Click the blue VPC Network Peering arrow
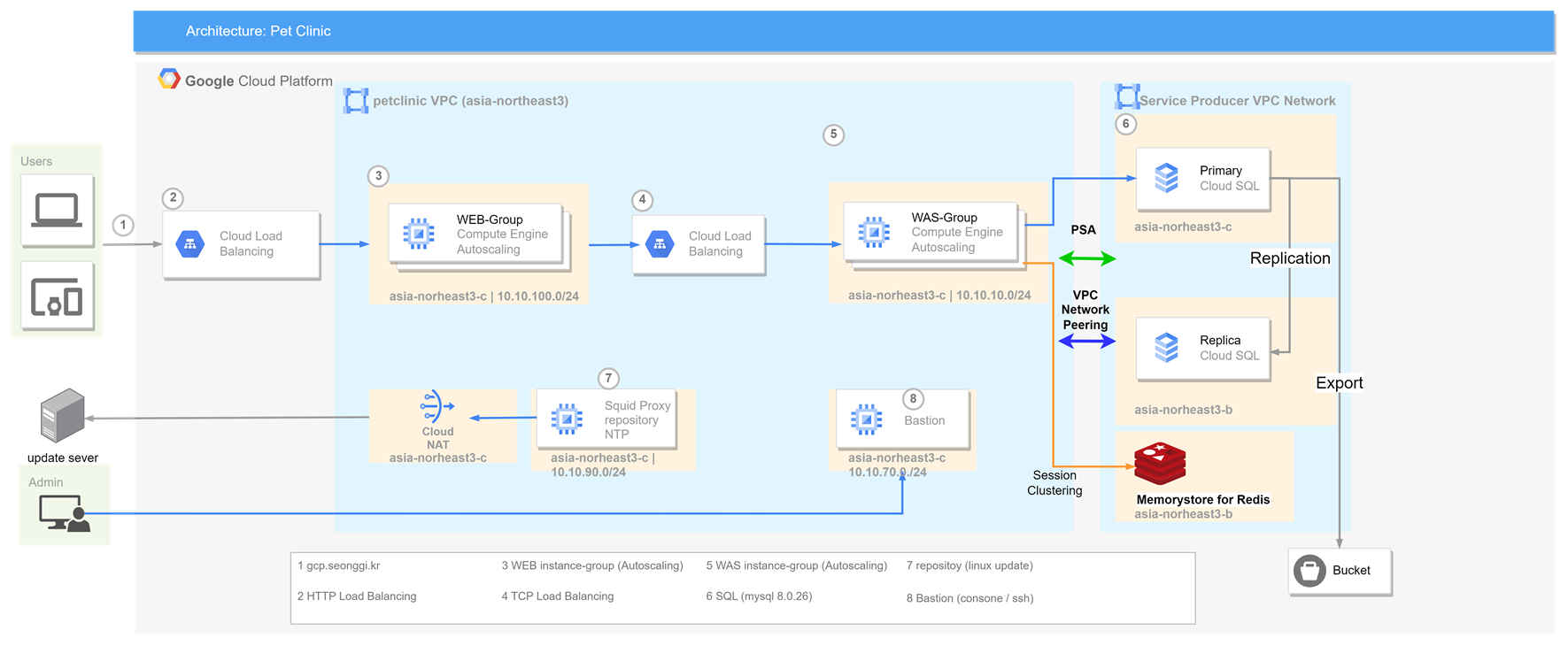 1087,341
